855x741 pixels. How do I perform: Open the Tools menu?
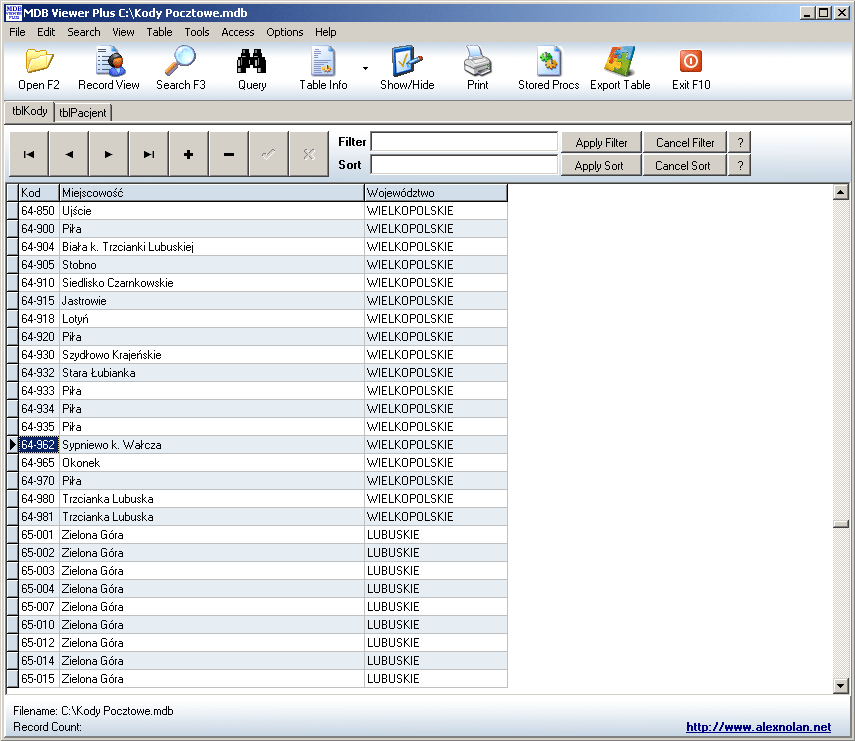(196, 32)
